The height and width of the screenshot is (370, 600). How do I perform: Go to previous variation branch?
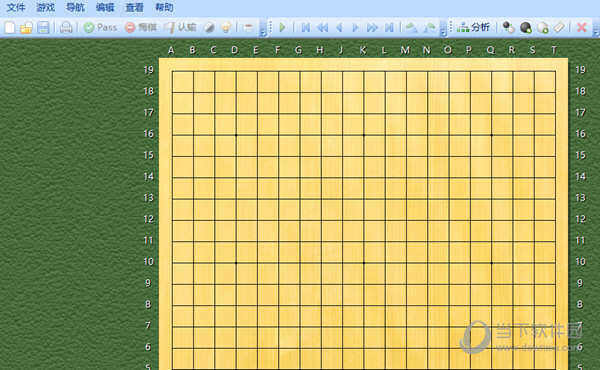pyautogui.click(x=411, y=28)
